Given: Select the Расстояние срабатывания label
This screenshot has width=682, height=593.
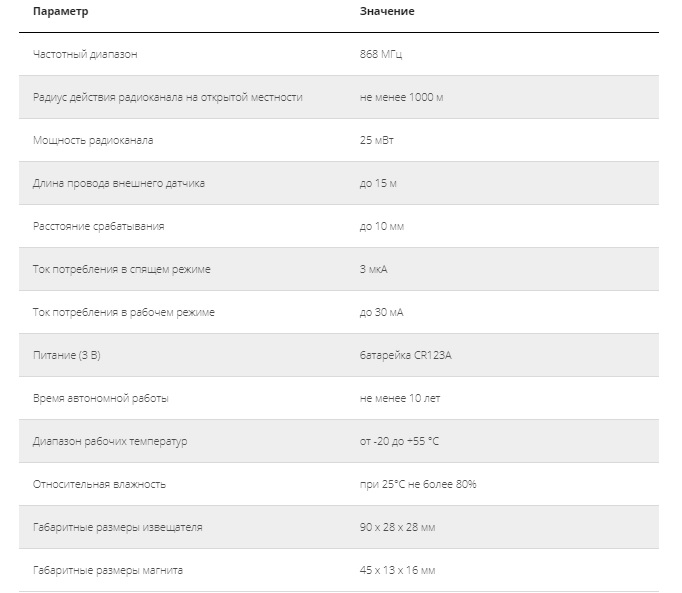Looking at the screenshot, I should pos(99,226).
